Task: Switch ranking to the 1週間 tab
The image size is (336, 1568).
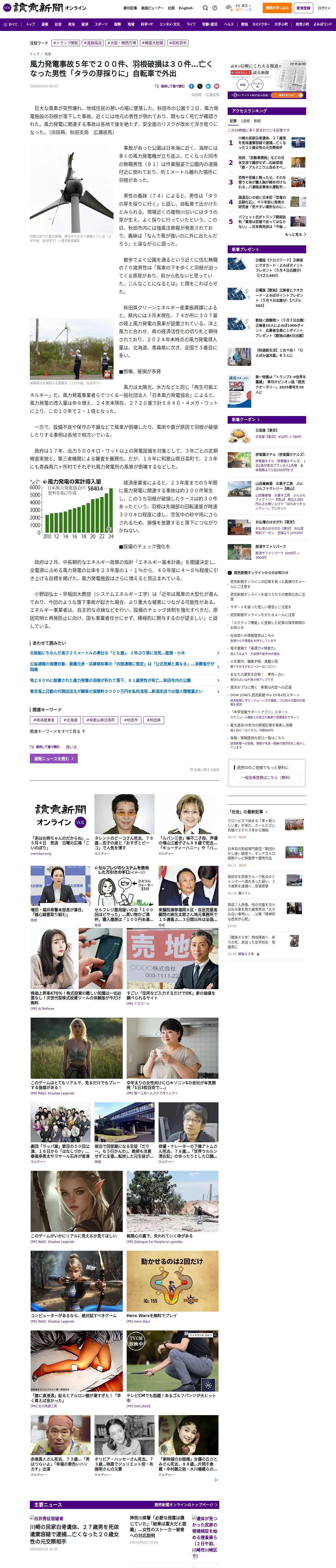Action: click(x=245, y=121)
